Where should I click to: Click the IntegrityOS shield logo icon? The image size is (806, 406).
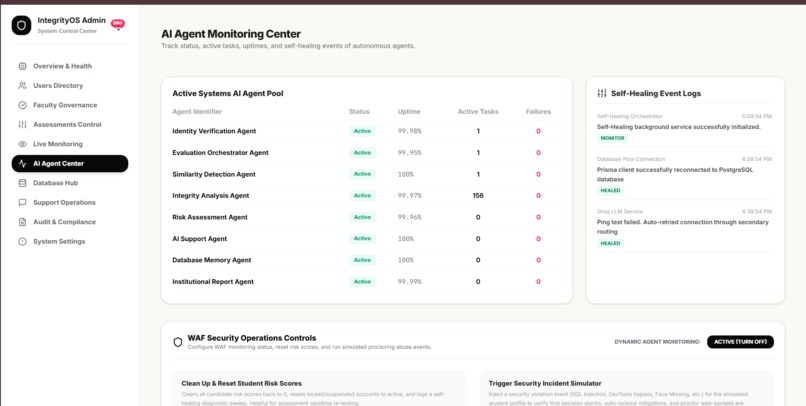(22, 25)
